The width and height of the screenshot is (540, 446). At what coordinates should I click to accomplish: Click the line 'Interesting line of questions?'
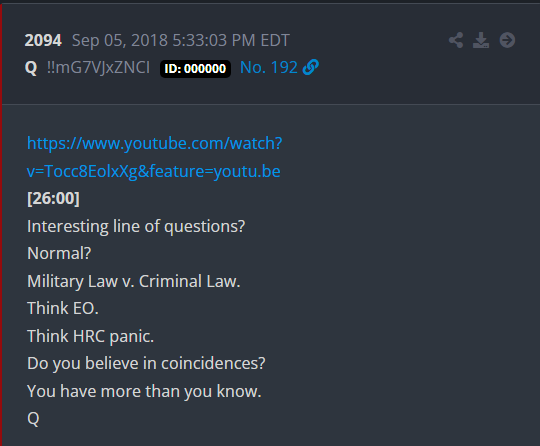136,227
